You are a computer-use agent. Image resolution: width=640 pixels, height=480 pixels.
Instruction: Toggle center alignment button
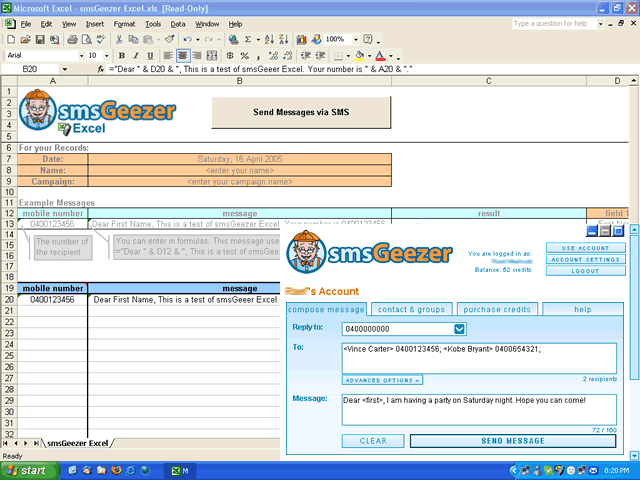pyautogui.click(x=182, y=56)
